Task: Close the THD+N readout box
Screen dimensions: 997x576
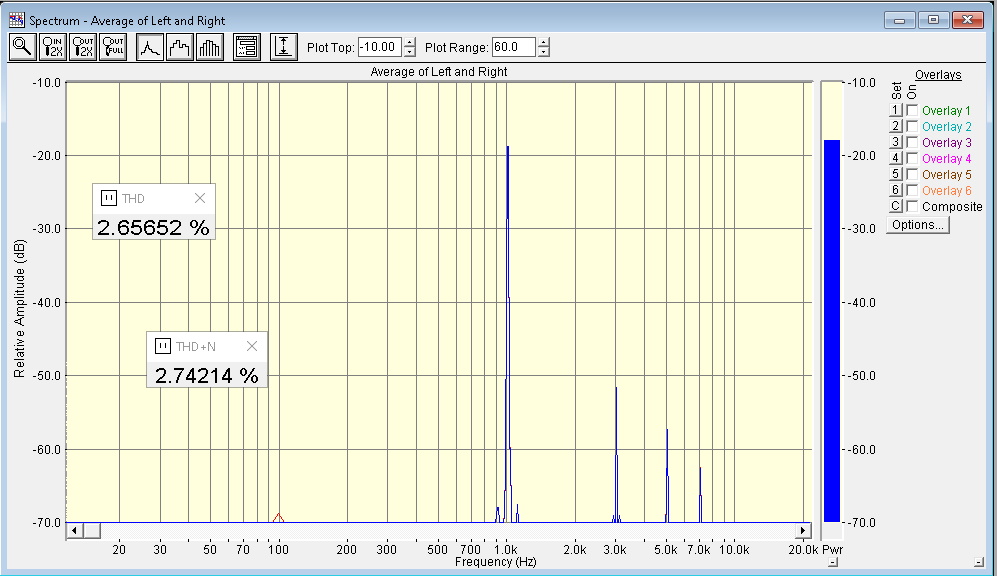Action: pyautogui.click(x=252, y=346)
